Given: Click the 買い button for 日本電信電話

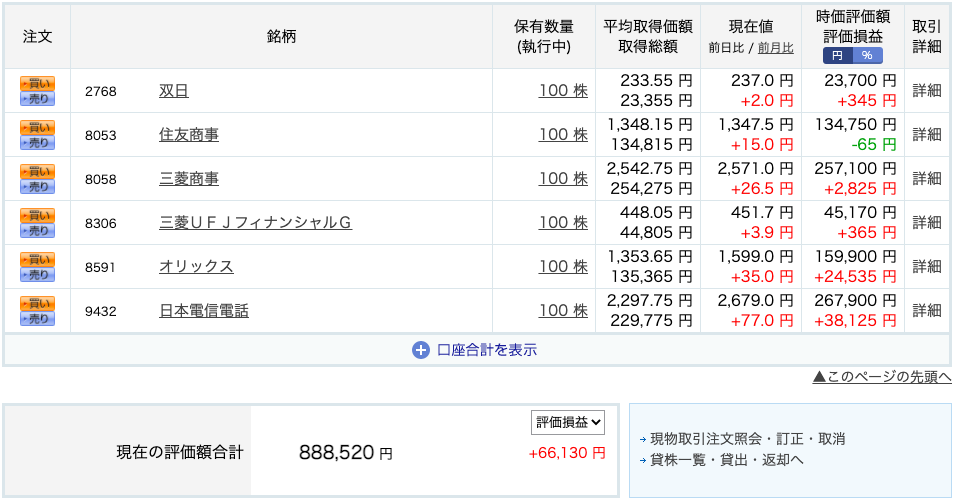Looking at the screenshot, I should (x=38, y=303).
